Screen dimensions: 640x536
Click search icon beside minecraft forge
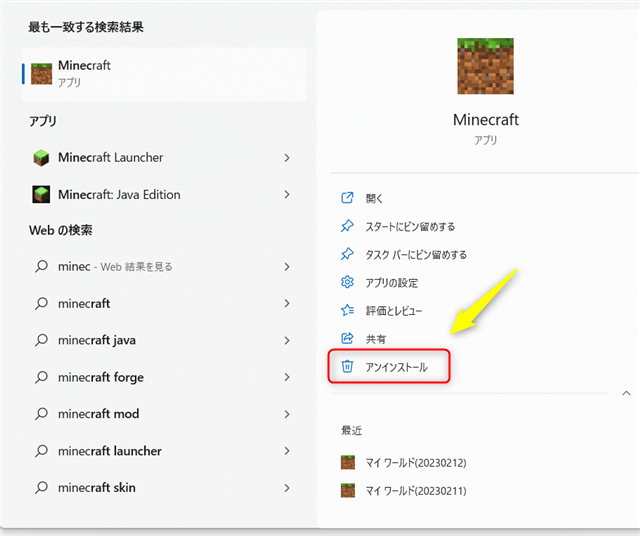point(41,377)
